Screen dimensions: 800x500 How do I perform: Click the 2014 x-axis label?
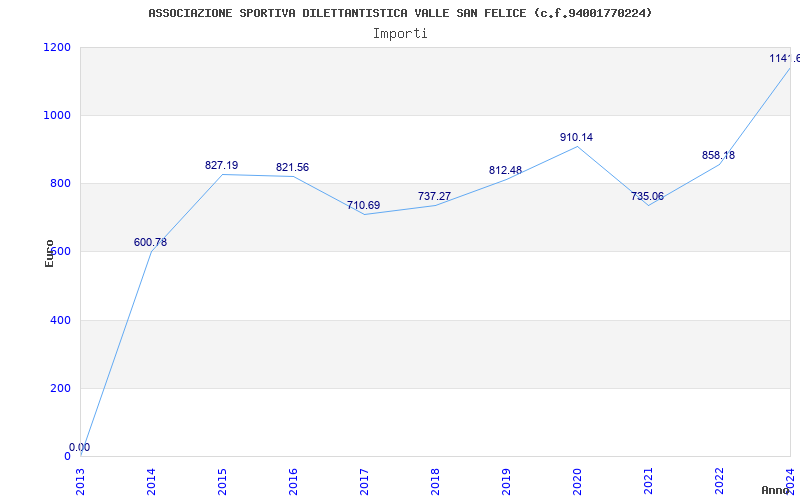pyautogui.click(x=151, y=483)
